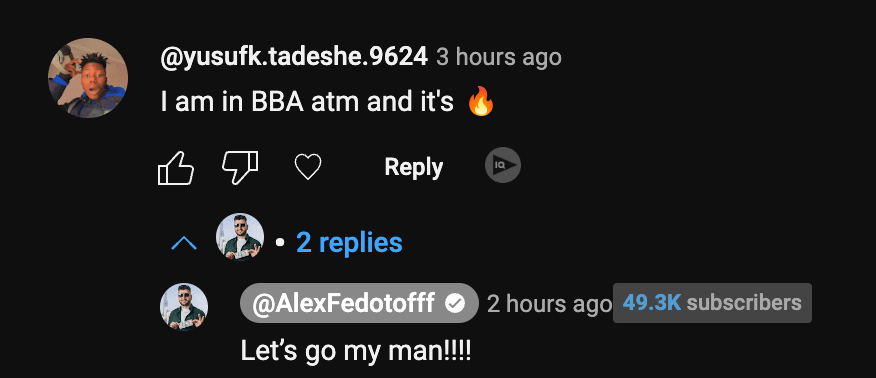This screenshot has width=876, height=378.
Task: Heart the comment from yusufk.tadeshe
Action: pyautogui.click(x=308, y=168)
